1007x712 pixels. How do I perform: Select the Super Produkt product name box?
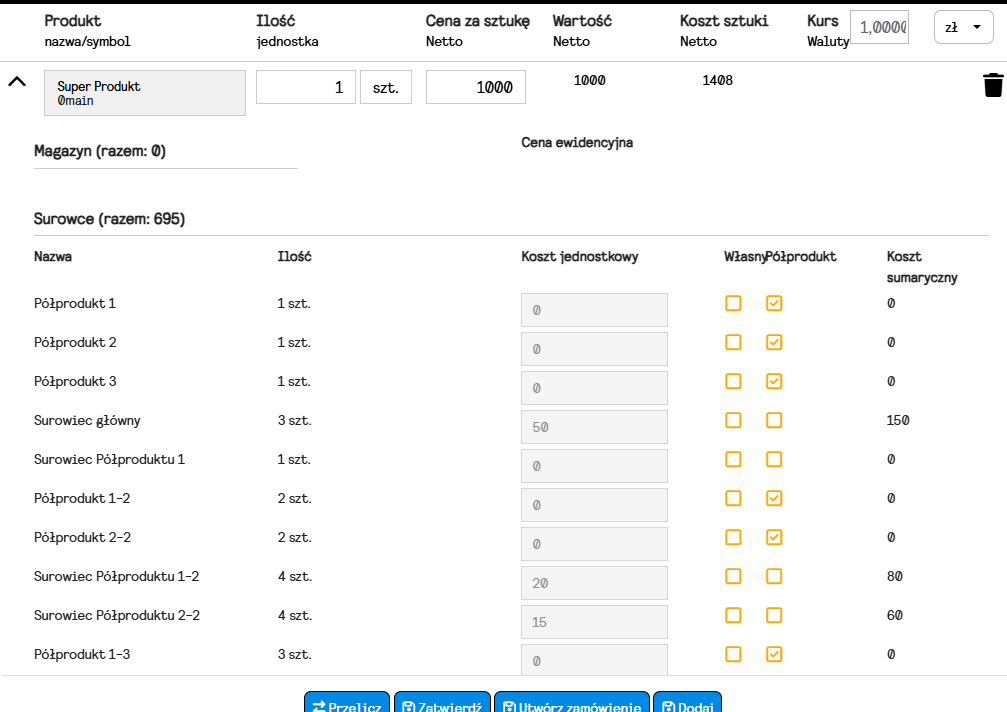145,93
